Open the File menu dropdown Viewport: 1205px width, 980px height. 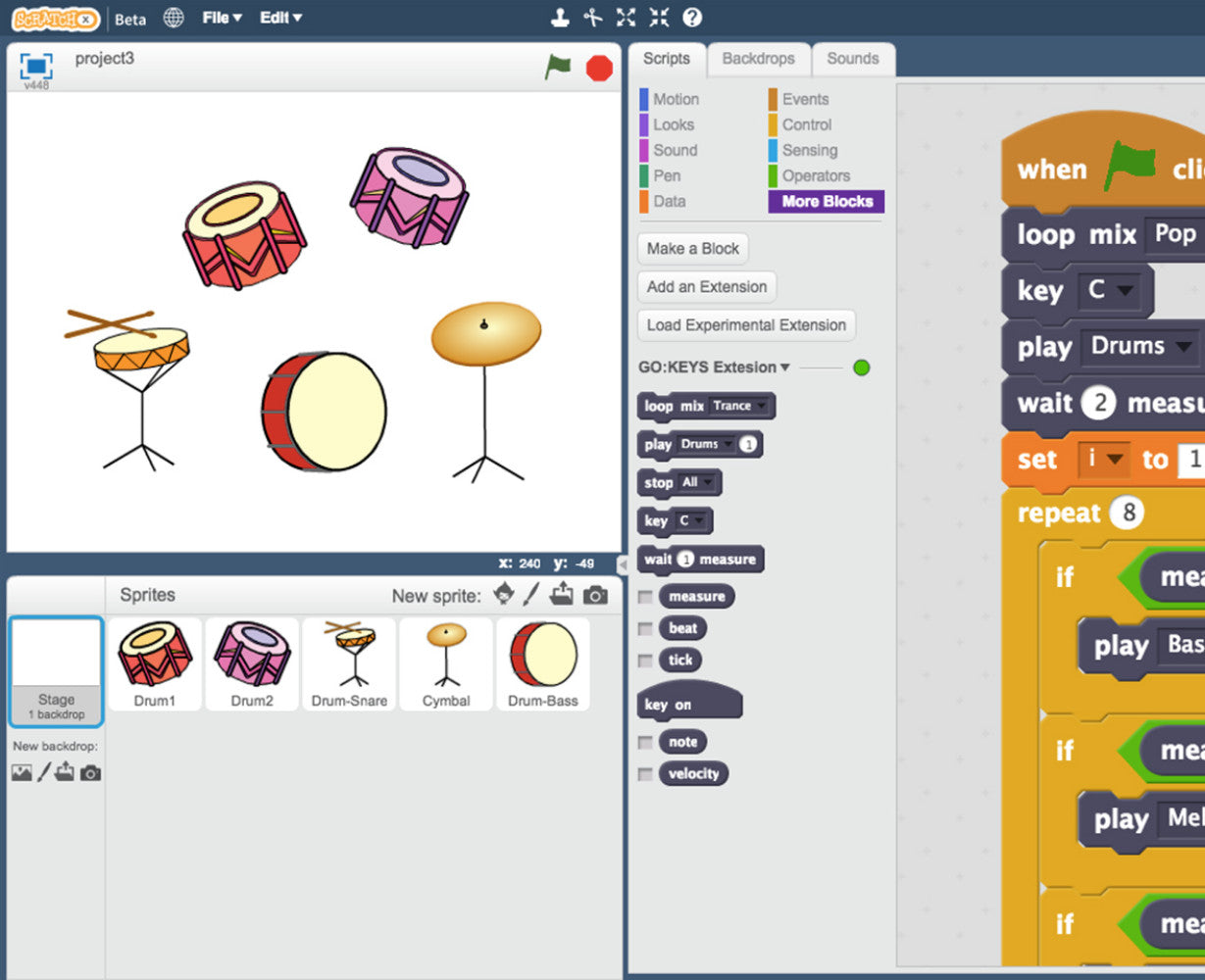pos(222,18)
